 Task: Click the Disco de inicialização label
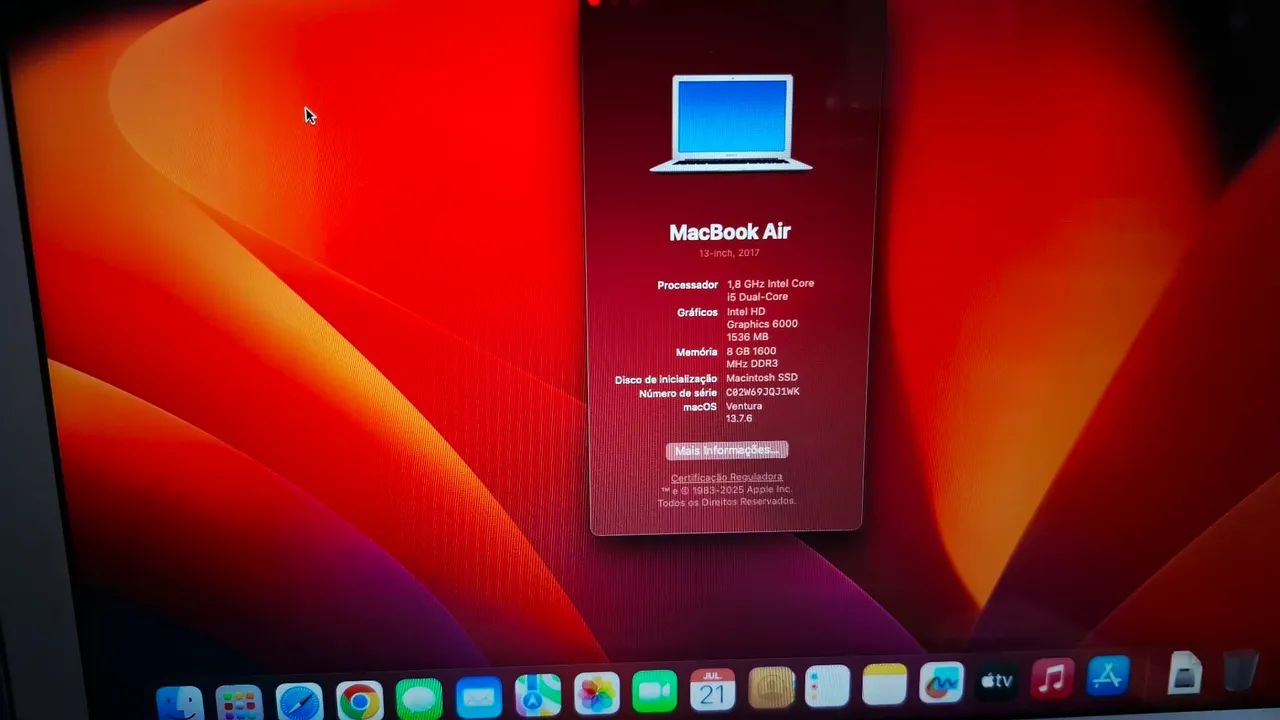click(x=666, y=379)
